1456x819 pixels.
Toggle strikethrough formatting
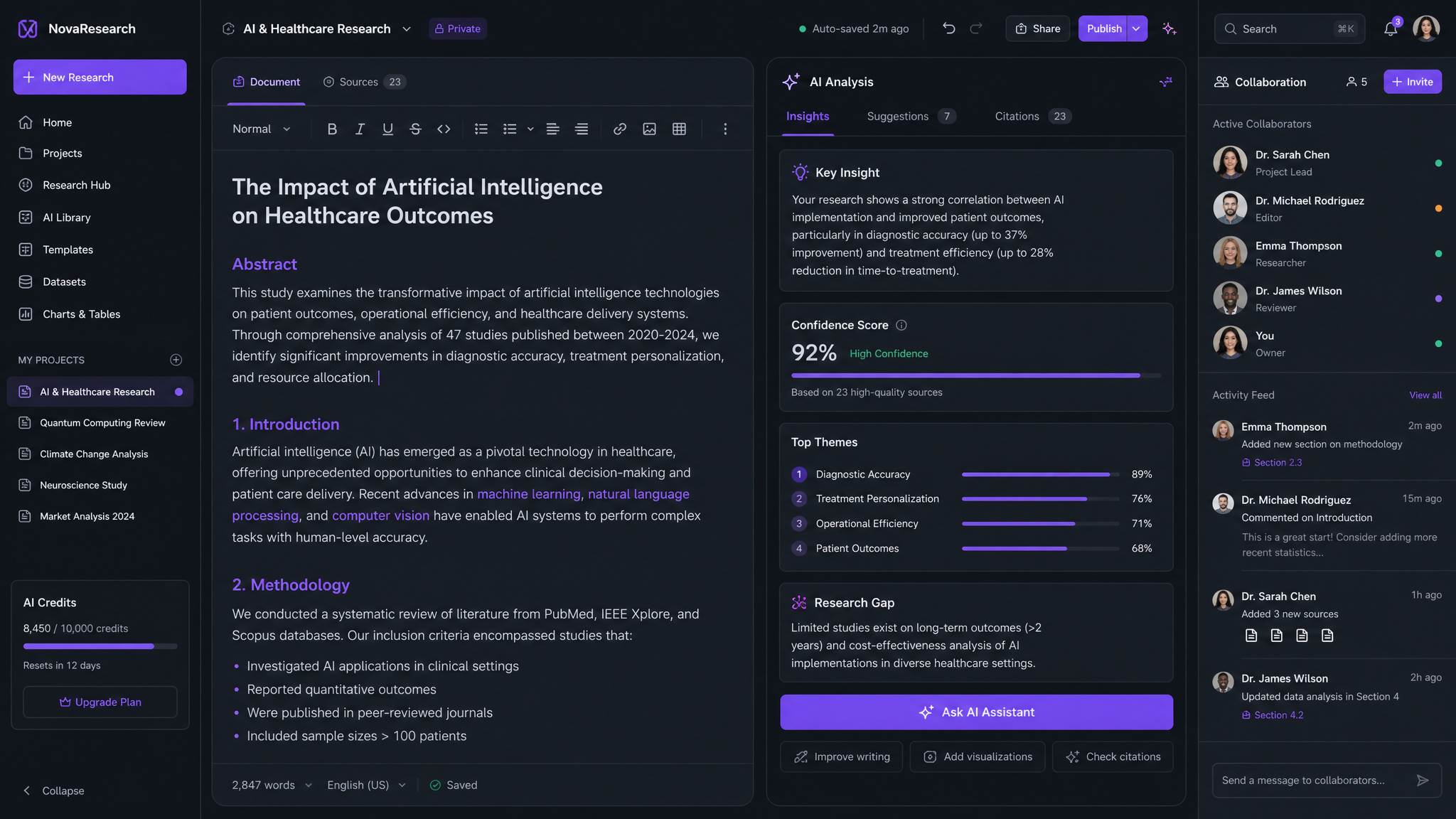point(415,129)
